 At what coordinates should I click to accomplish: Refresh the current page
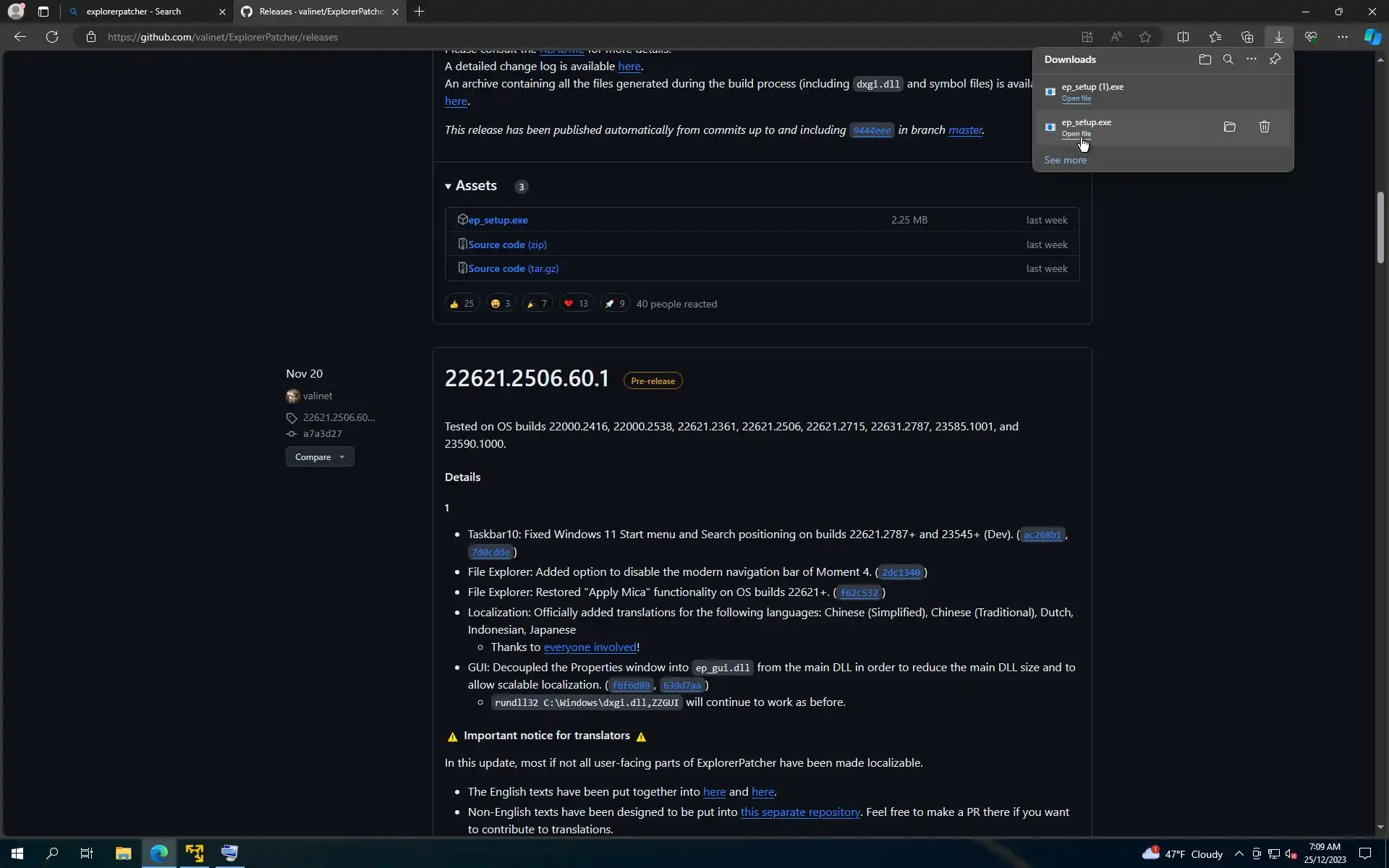(52, 37)
